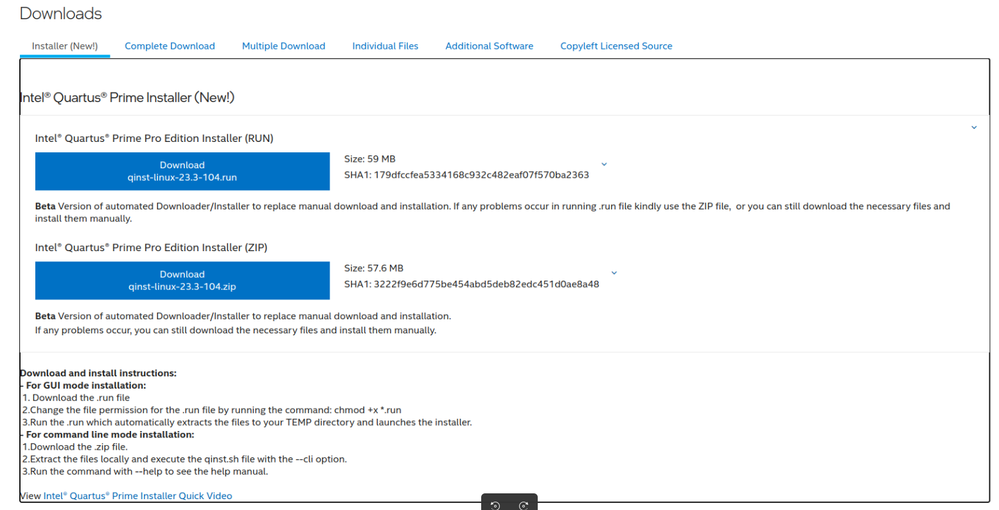
Task: Click the "Size: 57.6 MB" text
Action: tap(373, 268)
